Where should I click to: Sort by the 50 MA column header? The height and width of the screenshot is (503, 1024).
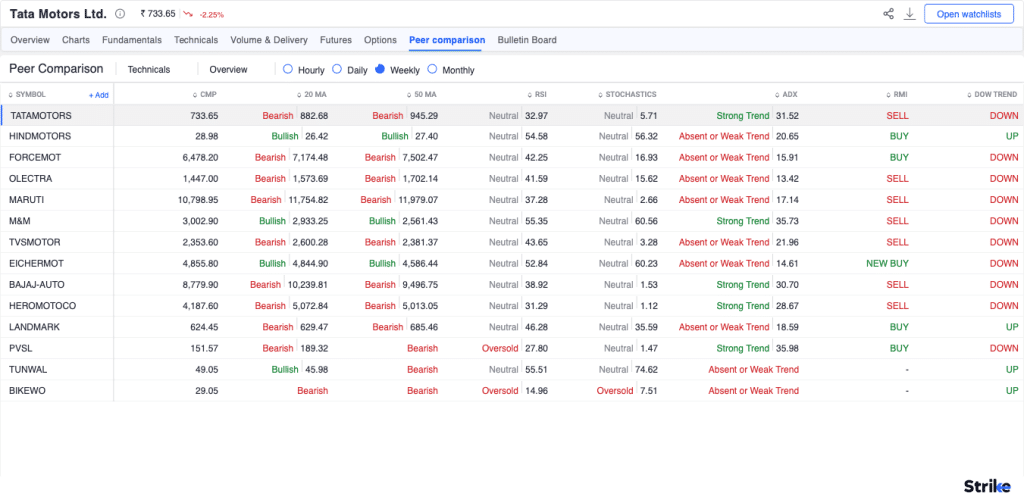click(423, 94)
